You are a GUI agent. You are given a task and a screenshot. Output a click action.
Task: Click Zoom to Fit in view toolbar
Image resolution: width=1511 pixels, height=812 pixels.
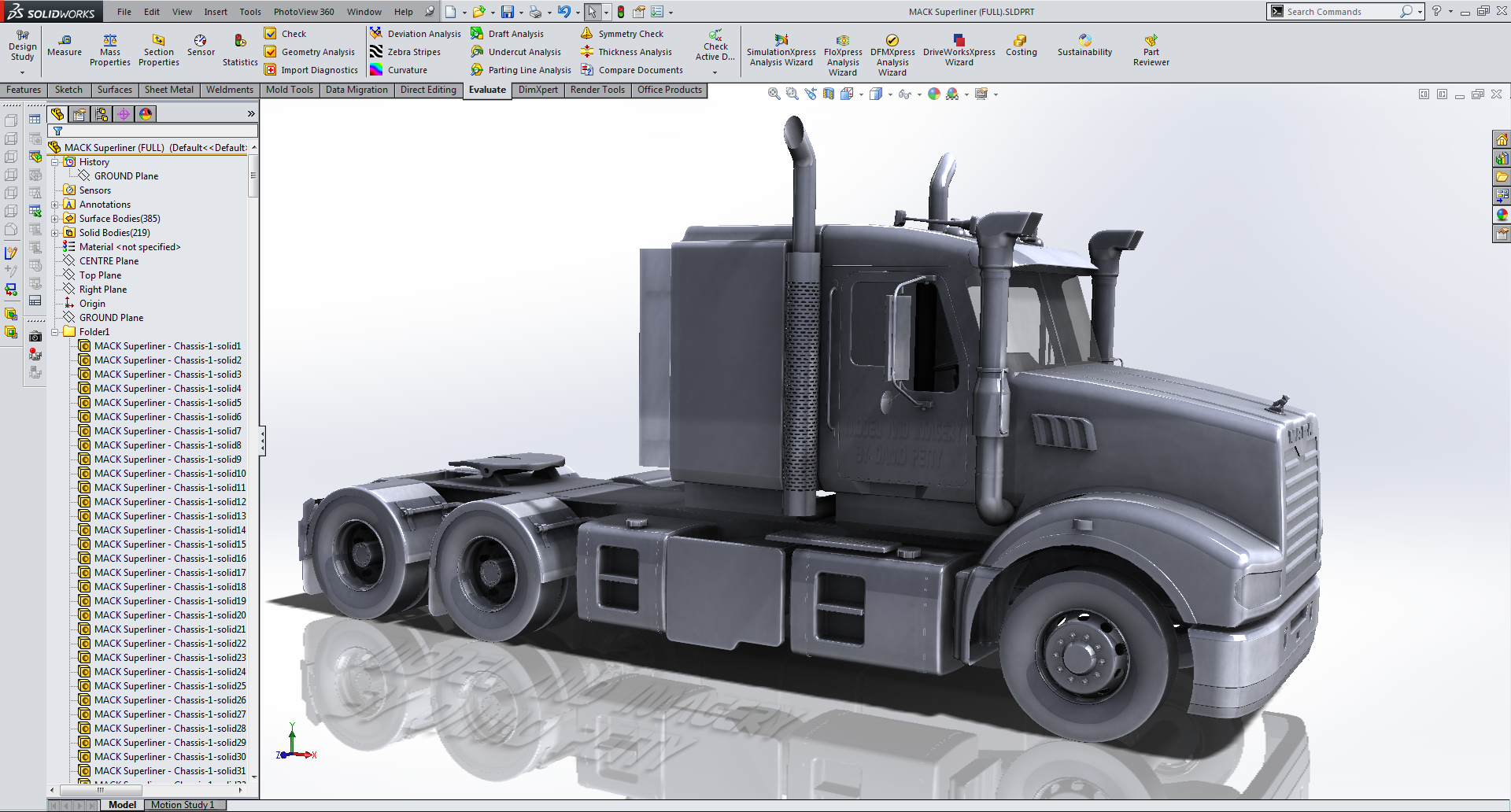(x=774, y=94)
